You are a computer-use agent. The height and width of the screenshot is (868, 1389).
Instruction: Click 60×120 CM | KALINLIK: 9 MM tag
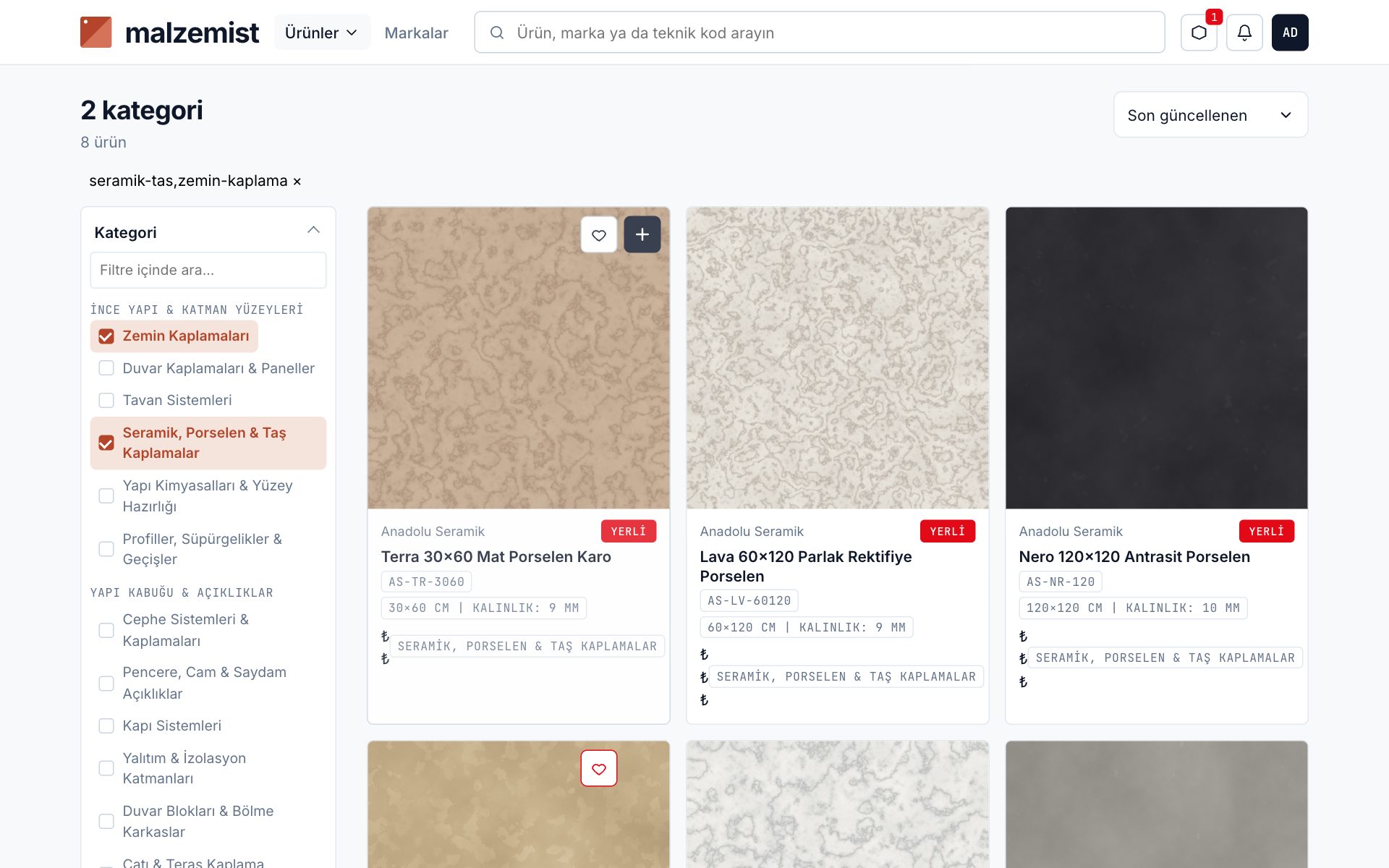coord(807,627)
